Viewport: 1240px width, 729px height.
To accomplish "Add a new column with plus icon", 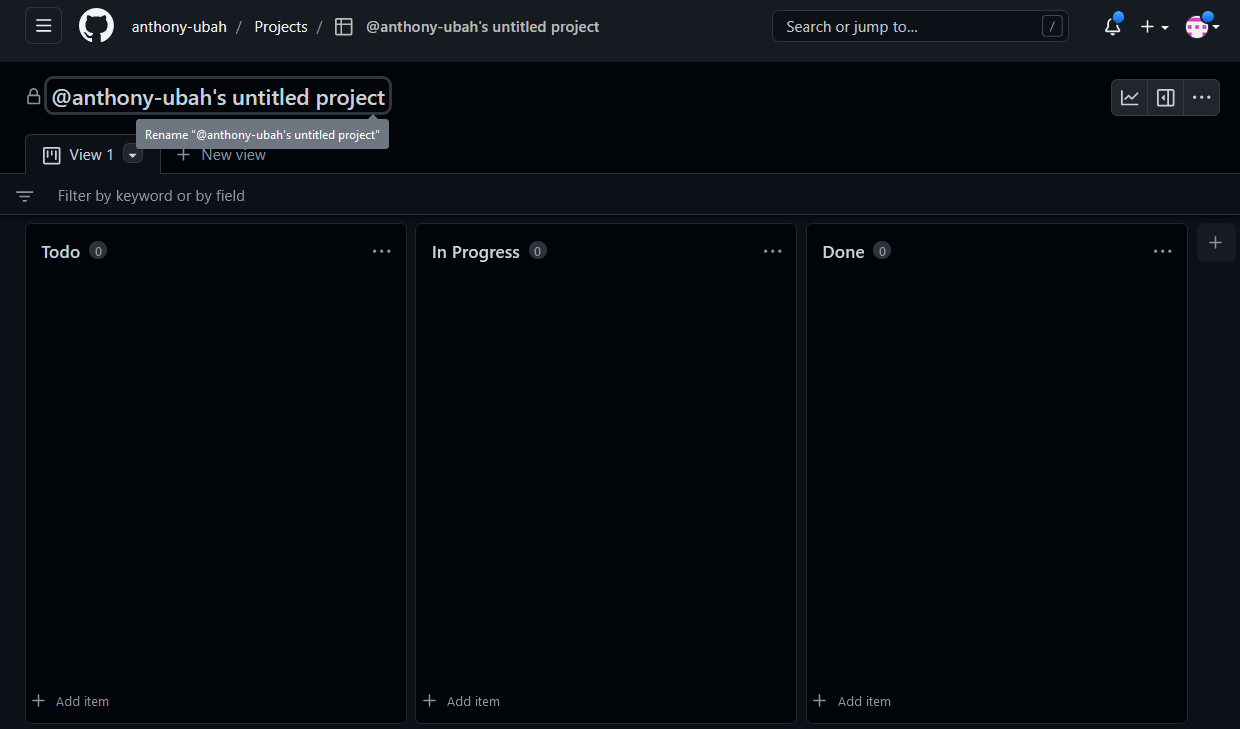I will 1215,243.
